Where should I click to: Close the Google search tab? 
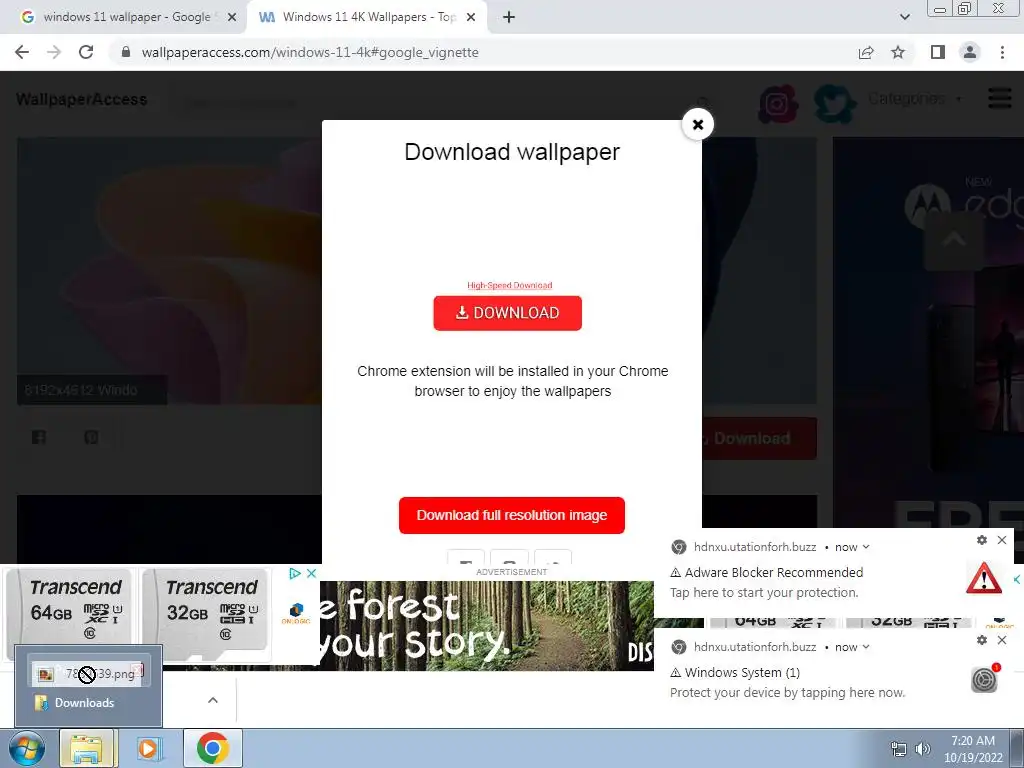pos(231,18)
